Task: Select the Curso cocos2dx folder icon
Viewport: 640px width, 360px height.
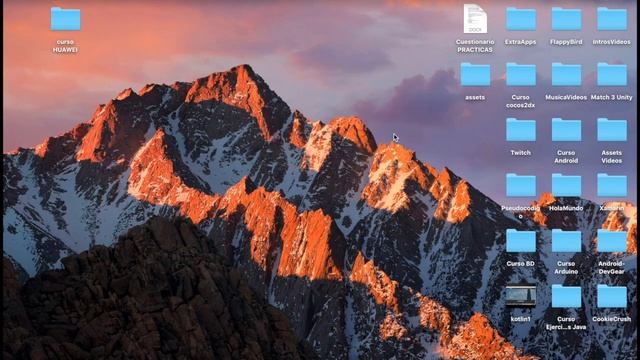Action: (x=521, y=74)
